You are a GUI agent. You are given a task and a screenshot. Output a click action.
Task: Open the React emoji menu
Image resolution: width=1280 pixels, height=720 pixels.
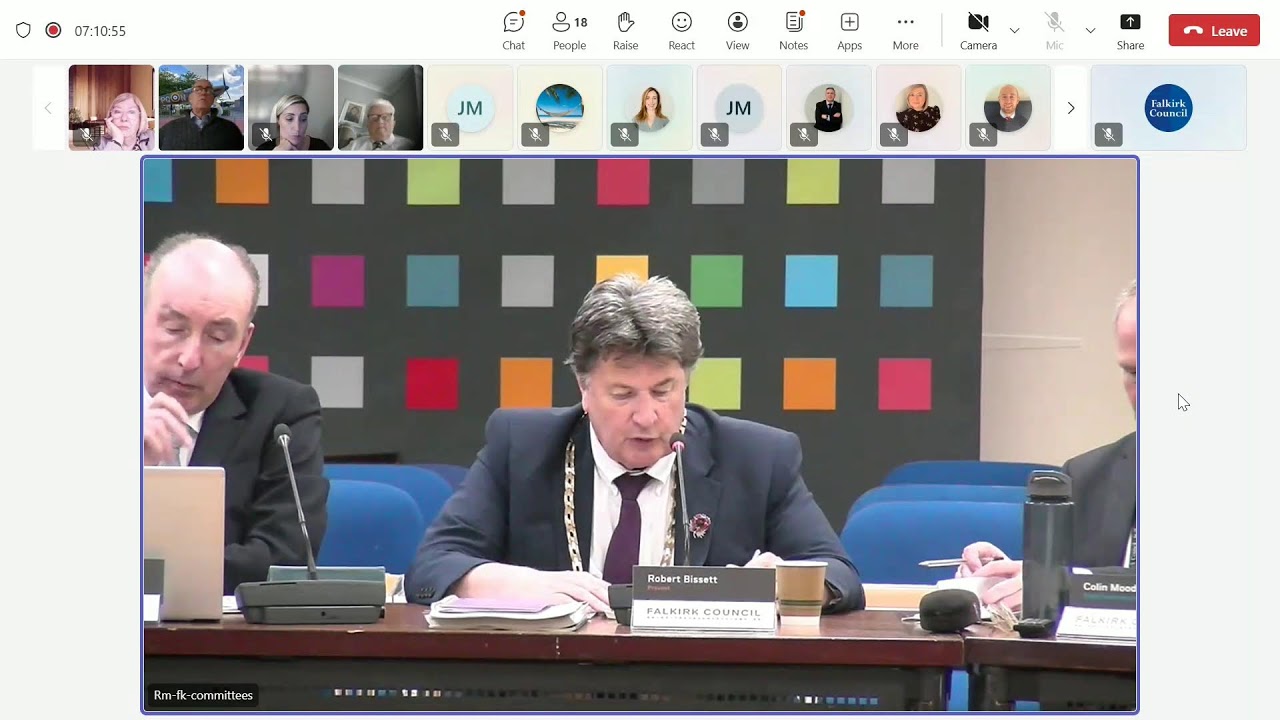click(x=682, y=31)
